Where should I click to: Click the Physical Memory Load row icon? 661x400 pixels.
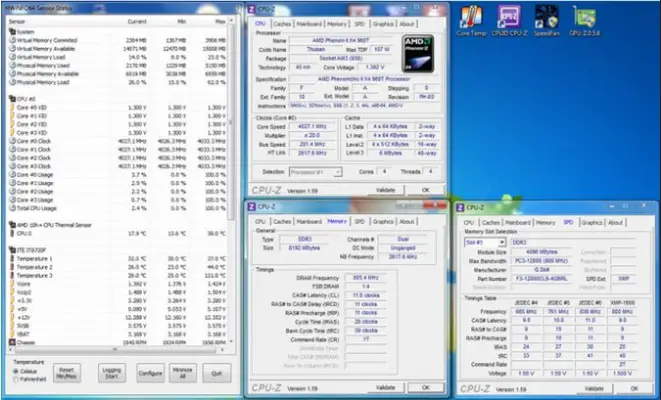pos(12,82)
